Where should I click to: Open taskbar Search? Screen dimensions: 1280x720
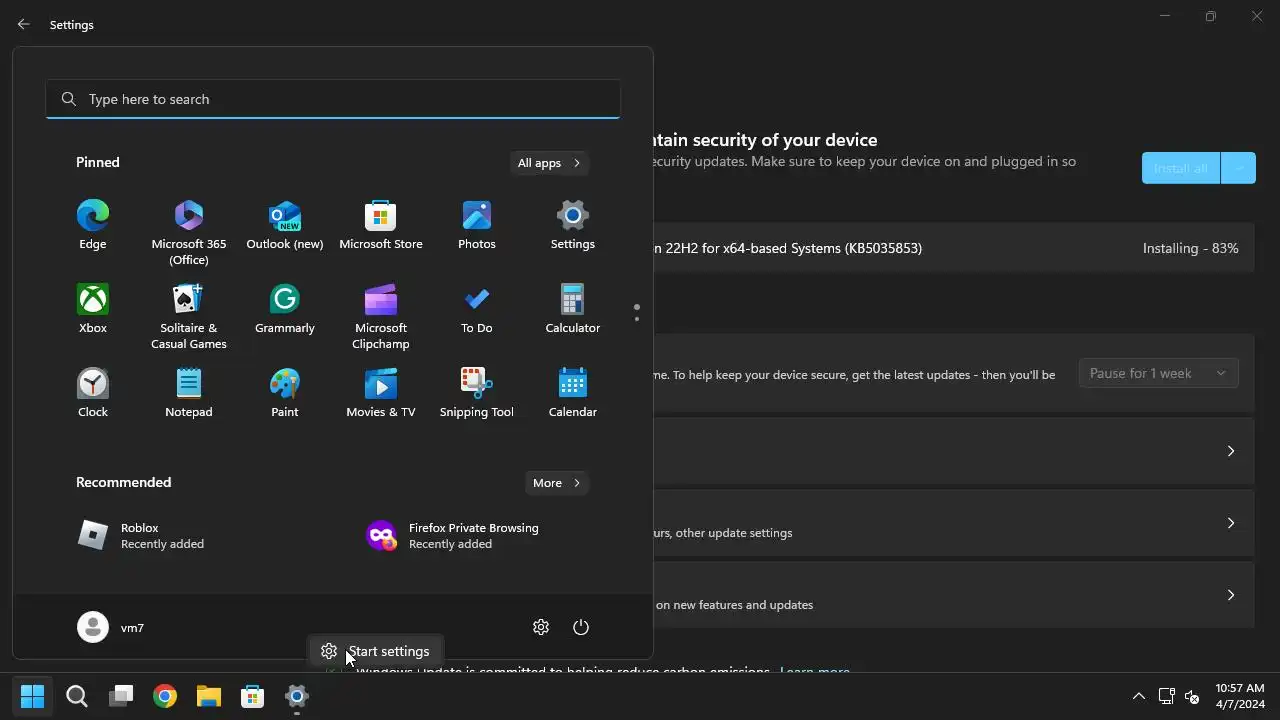tap(77, 696)
